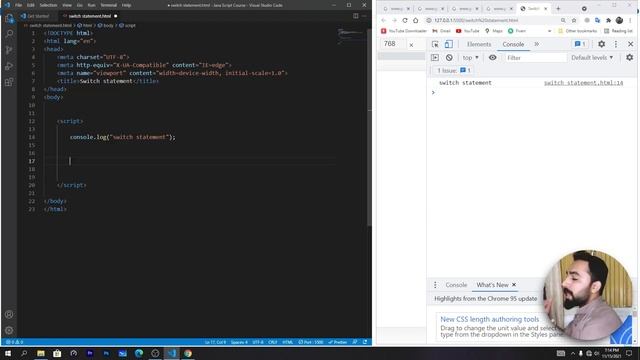
Task: Click the script breadcrumb in VS Code
Action: (x=127, y=25)
